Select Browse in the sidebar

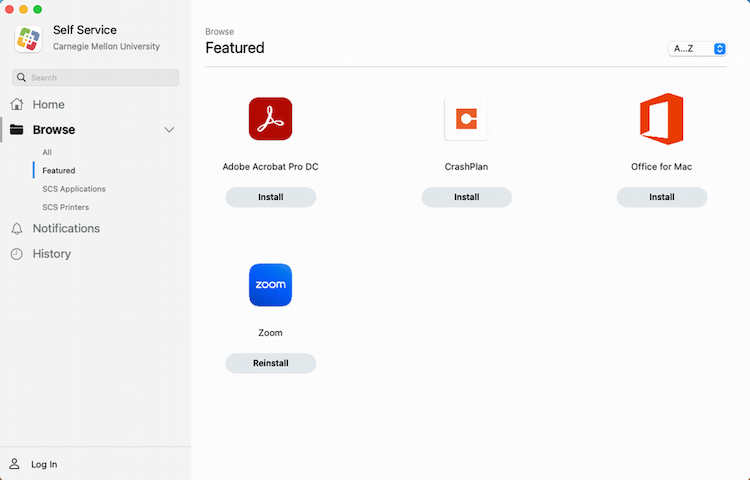[x=54, y=130]
